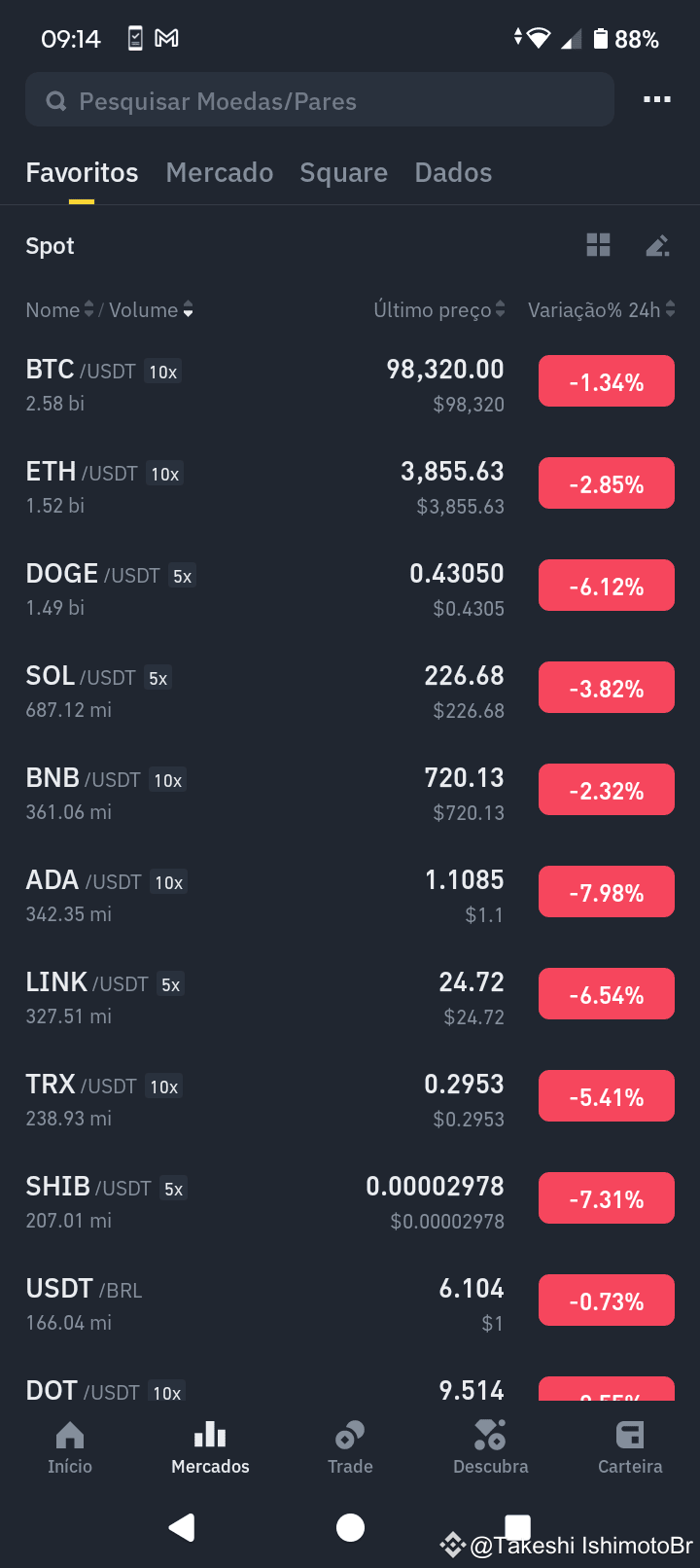Screen dimensions: 700x1568
Task: Toggle ETH -2.85% variation display badge
Action: (x=607, y=484)
